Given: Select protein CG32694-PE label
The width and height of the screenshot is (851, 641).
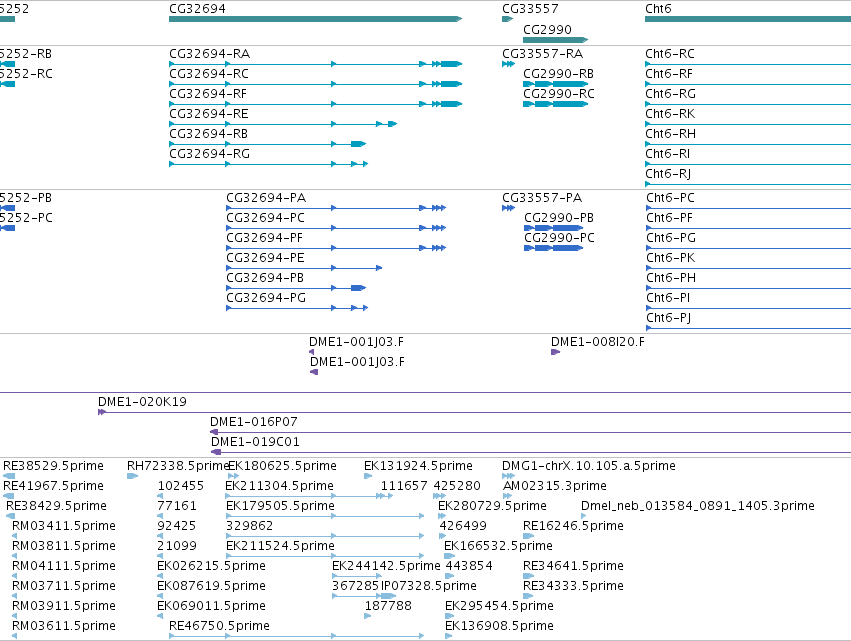Looking at the screenshot, I should pyautogui.click(x=265, y=258).
